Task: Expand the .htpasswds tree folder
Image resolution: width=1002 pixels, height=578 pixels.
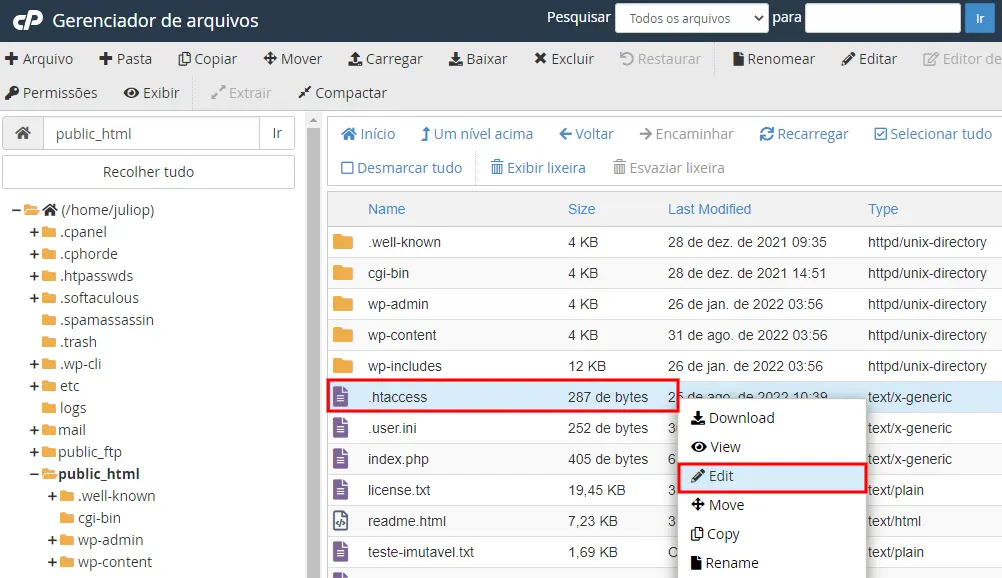Action: coord(35,276)
